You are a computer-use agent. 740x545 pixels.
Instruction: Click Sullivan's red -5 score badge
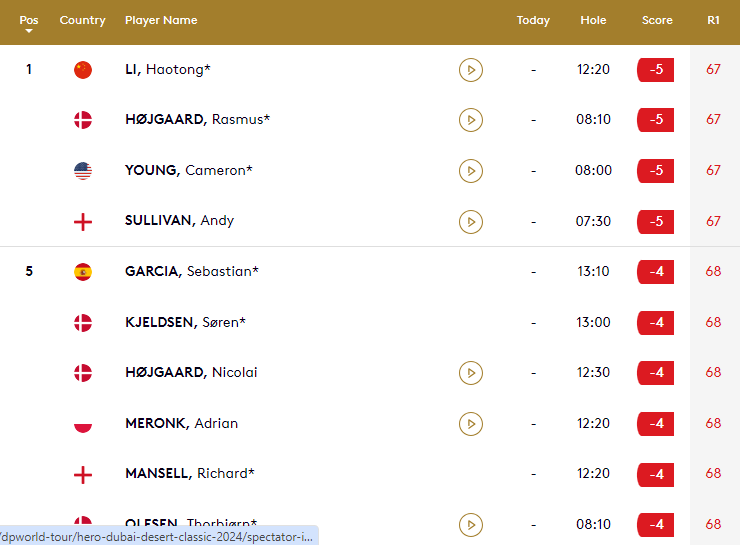[656, 221]
